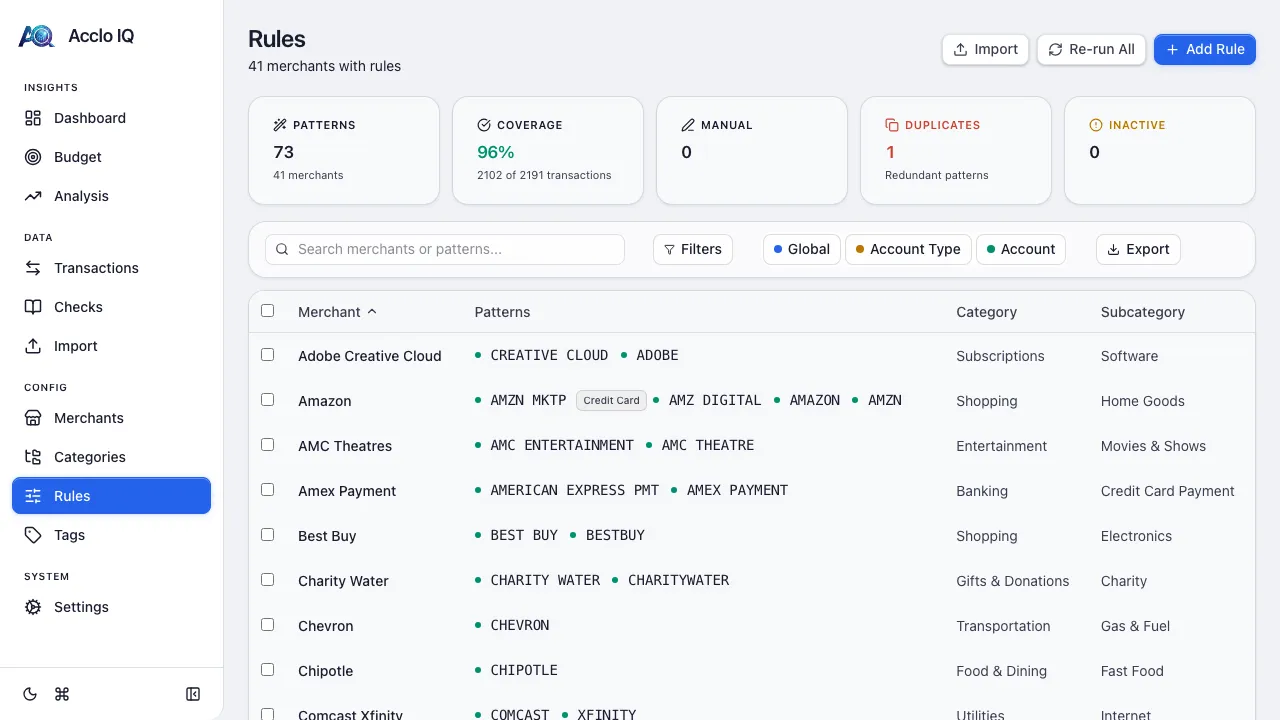Open Checks in the sidebar
This screenshot has height=720, width=1280.
(x=111, y=307)
